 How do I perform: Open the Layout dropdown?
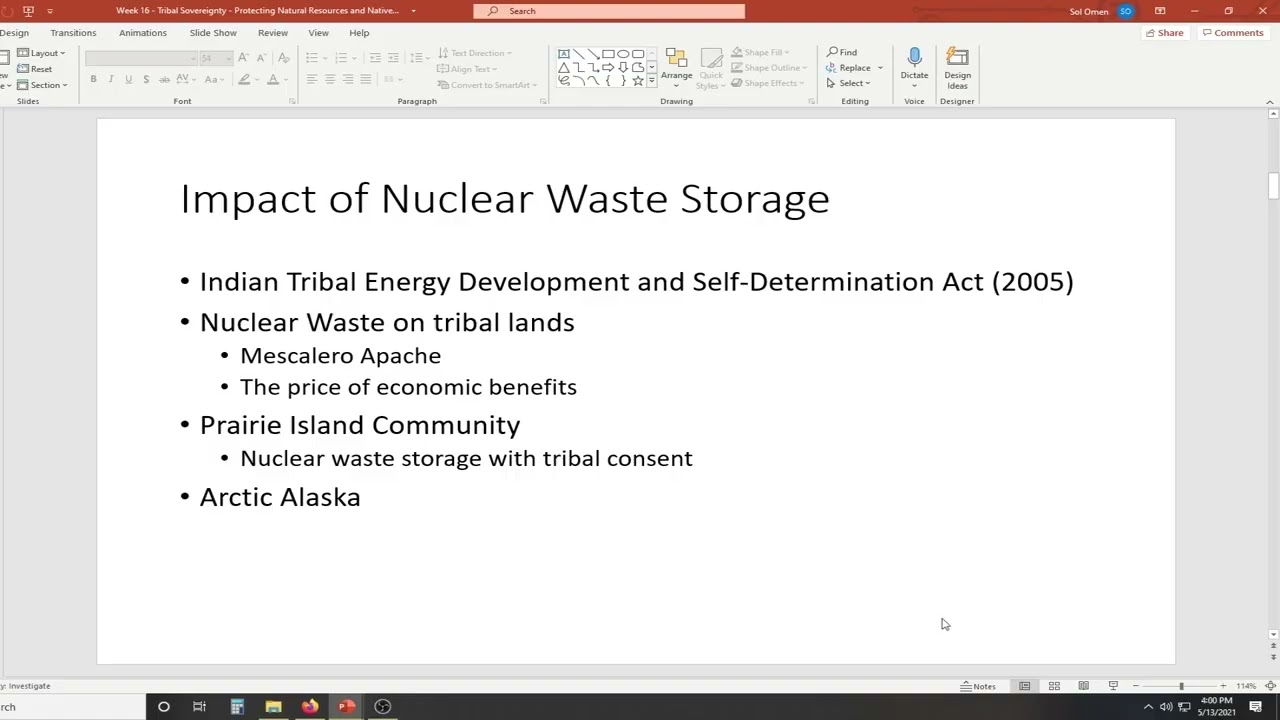(x=41, y=53)
